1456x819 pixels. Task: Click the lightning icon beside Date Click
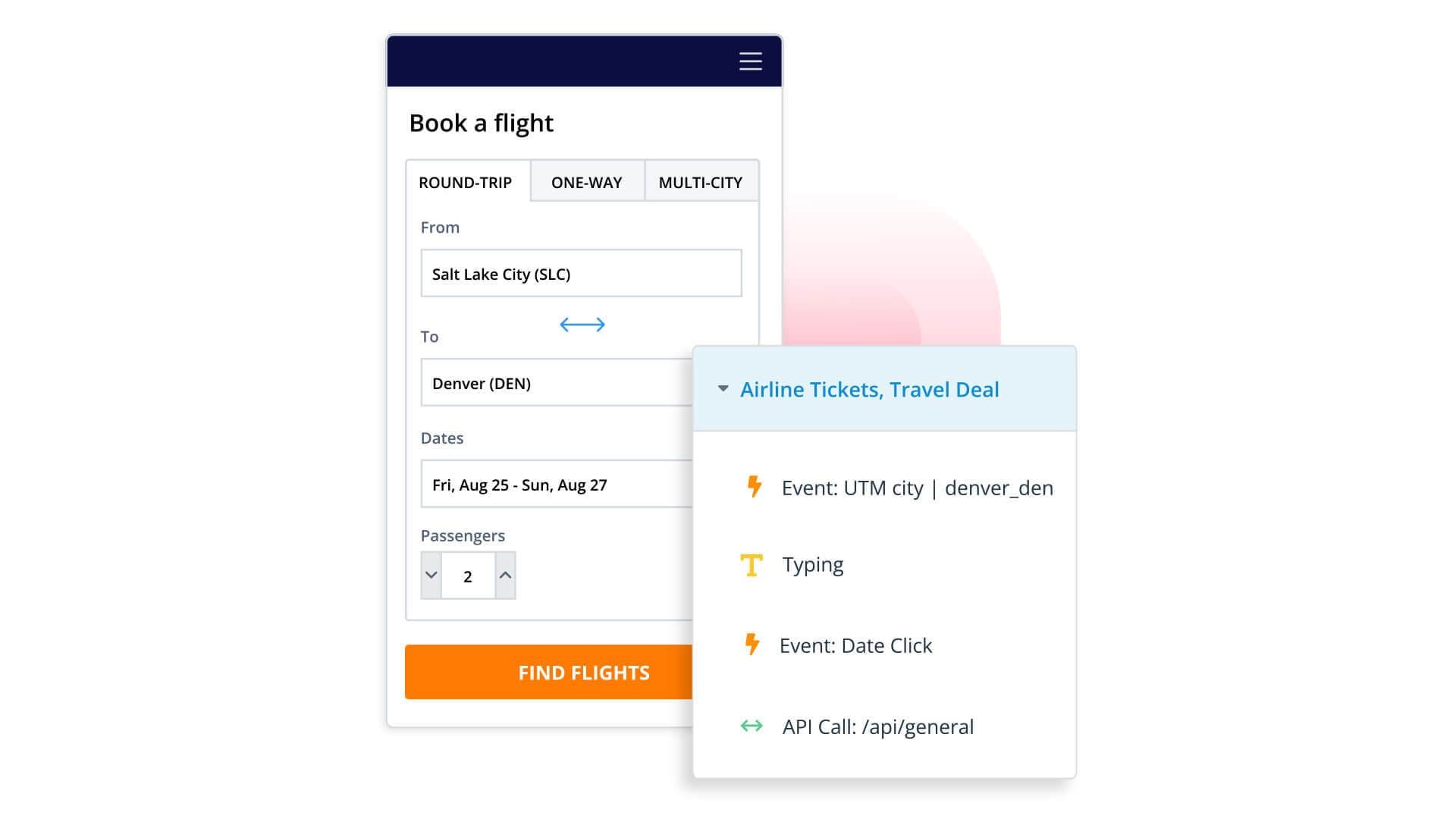pos(752,645)
